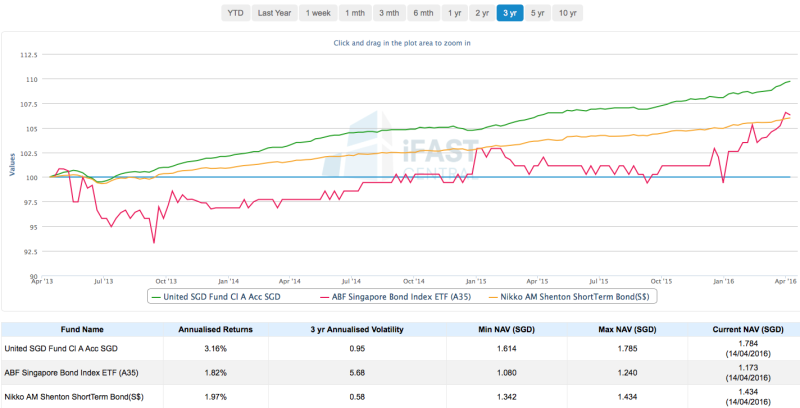The height and width of the screenshot is (408, 800).
Task: Click the Values y-axis title
Action: 11,165
